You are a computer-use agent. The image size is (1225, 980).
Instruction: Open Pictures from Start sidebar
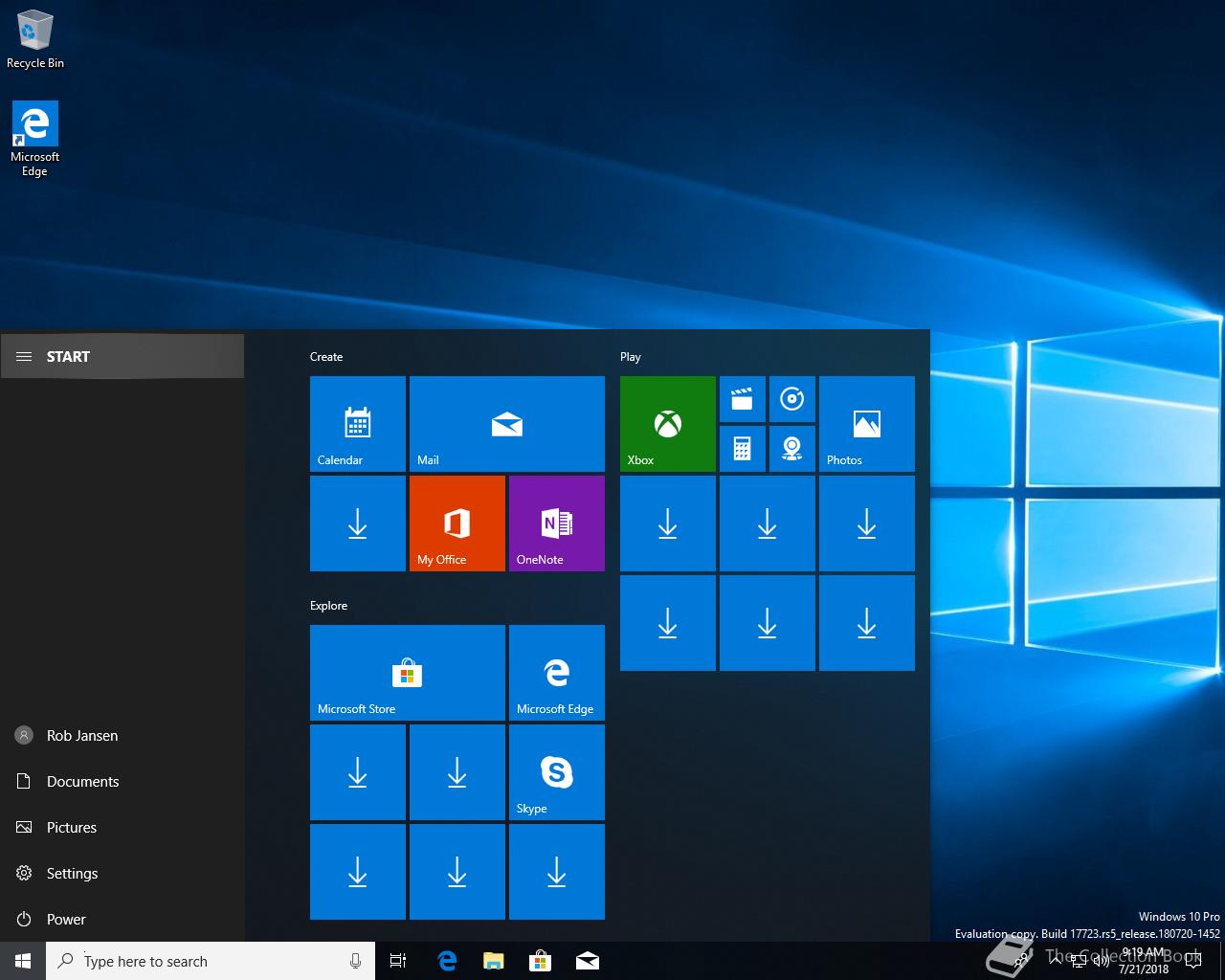click(x=122, y=827)
